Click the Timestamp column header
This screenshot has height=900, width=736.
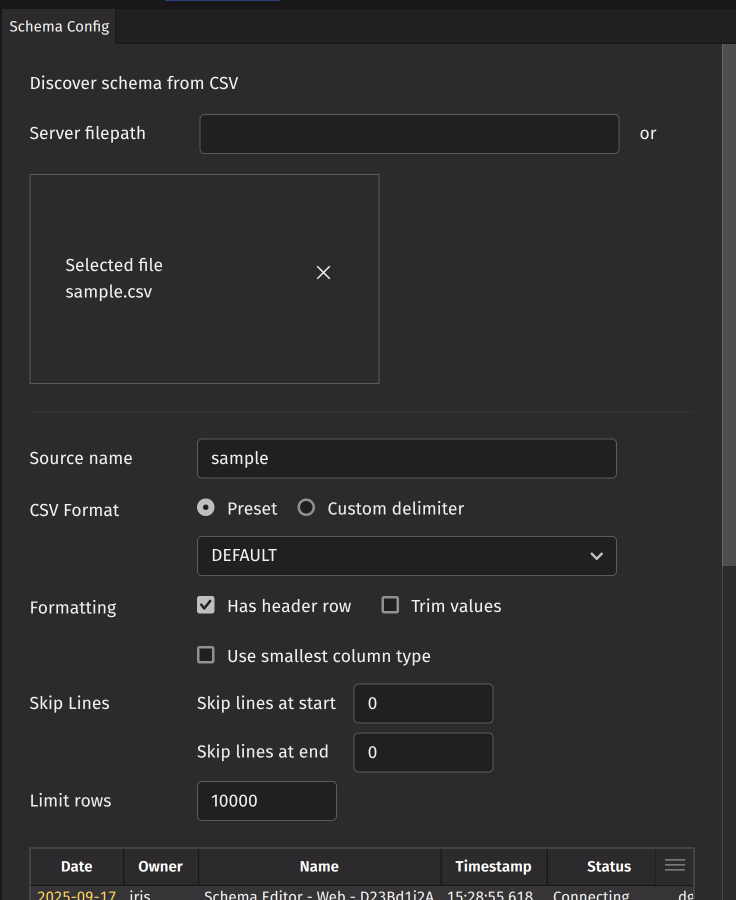click(493, 867)
